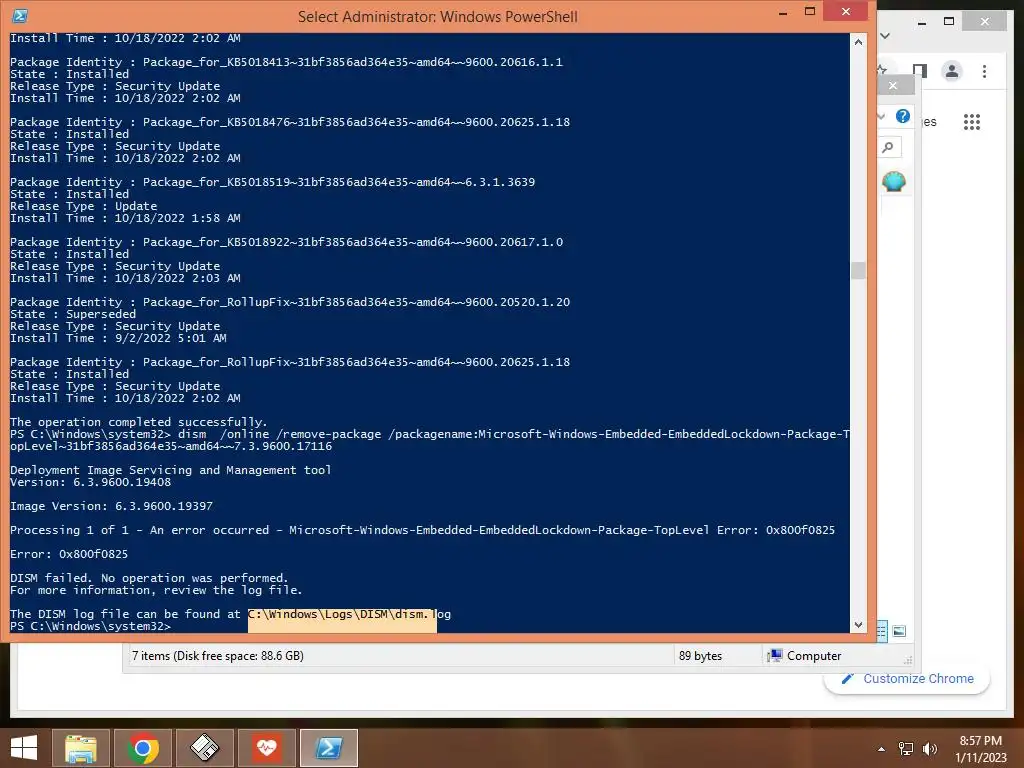The width and height of the screenshot is (1024, 768).
Task: Switch Explorer to large thumbnails view
Action: click(899, 631)
